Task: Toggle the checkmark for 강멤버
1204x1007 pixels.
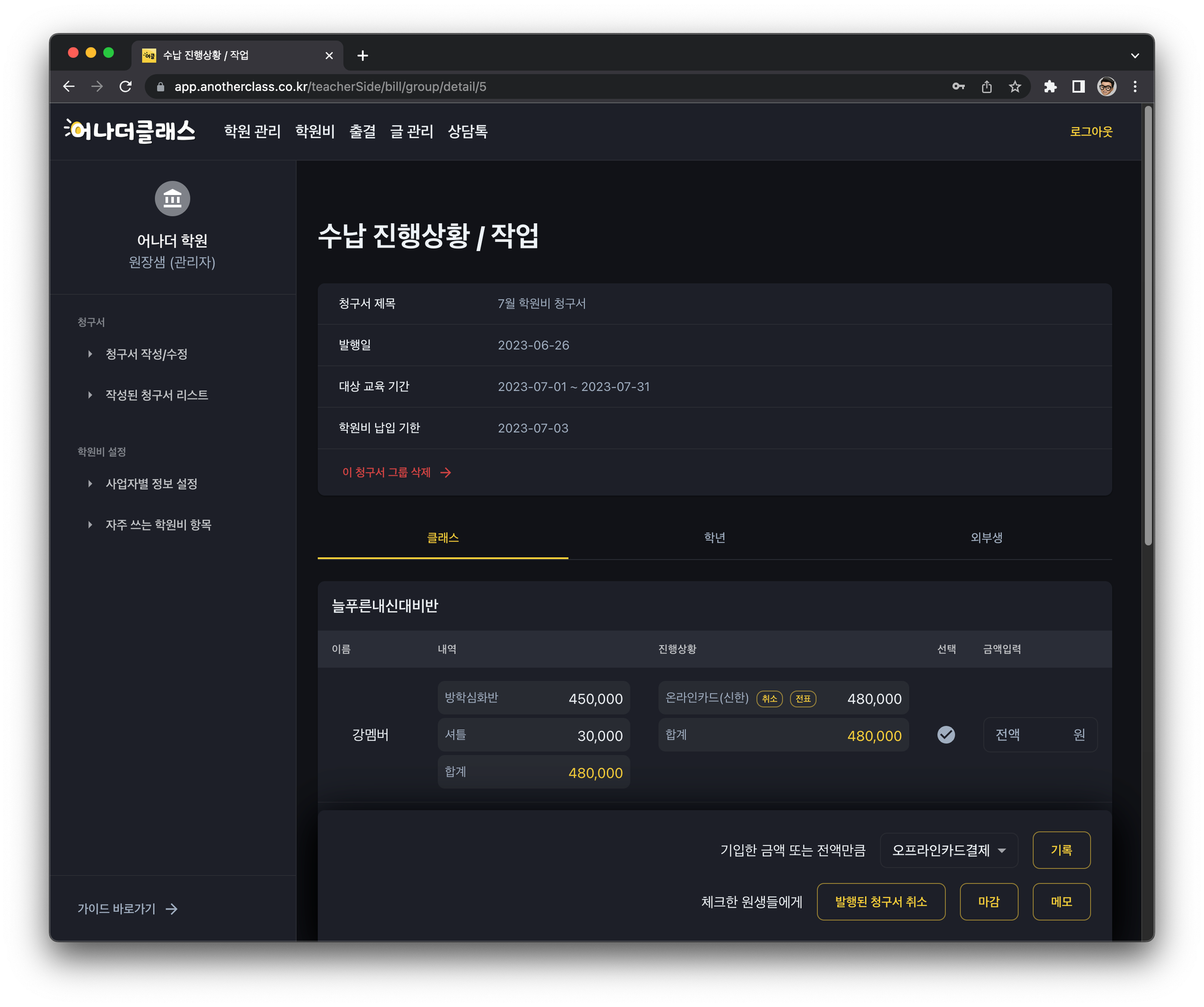Action: click(946, 734)
